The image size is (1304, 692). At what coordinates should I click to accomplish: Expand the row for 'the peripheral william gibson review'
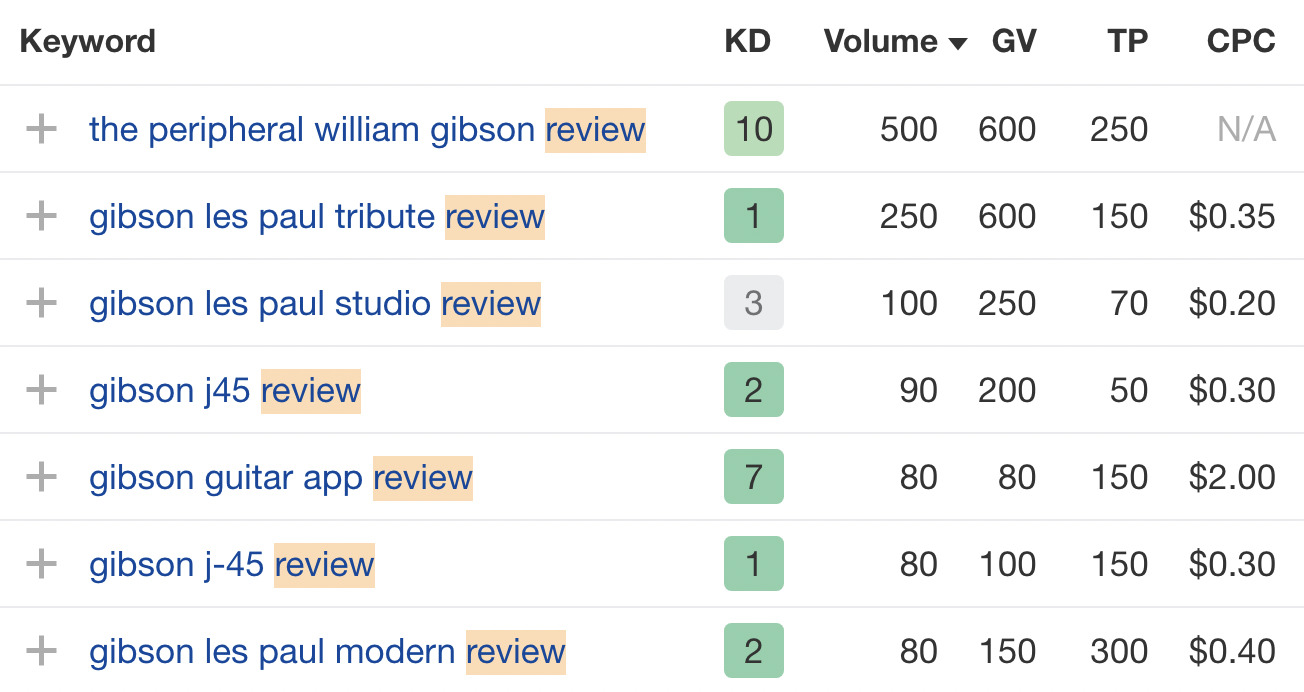coord(40,129)
